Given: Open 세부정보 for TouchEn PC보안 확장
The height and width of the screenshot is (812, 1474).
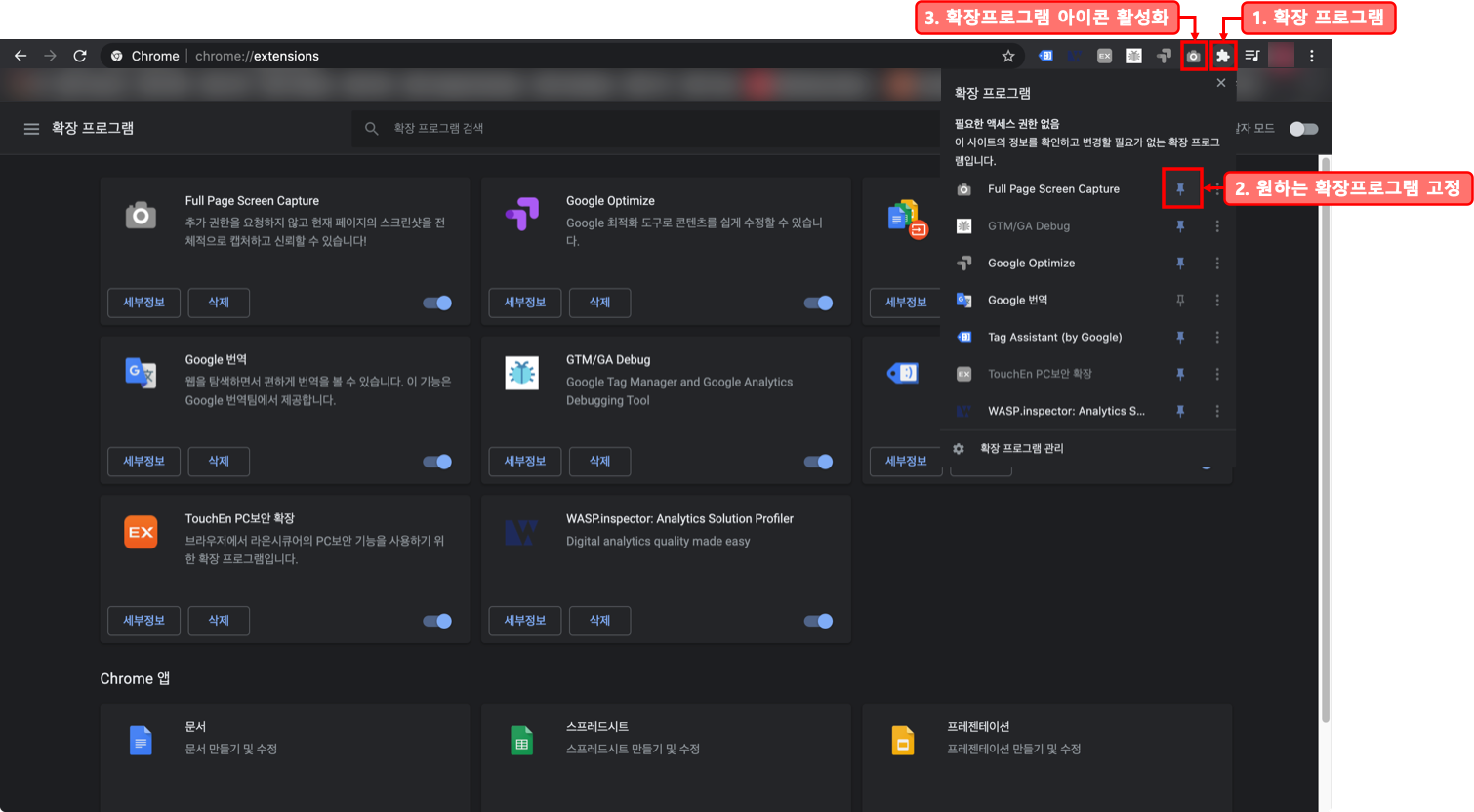Looking at the screenshot, I should (x=143, y=621).
